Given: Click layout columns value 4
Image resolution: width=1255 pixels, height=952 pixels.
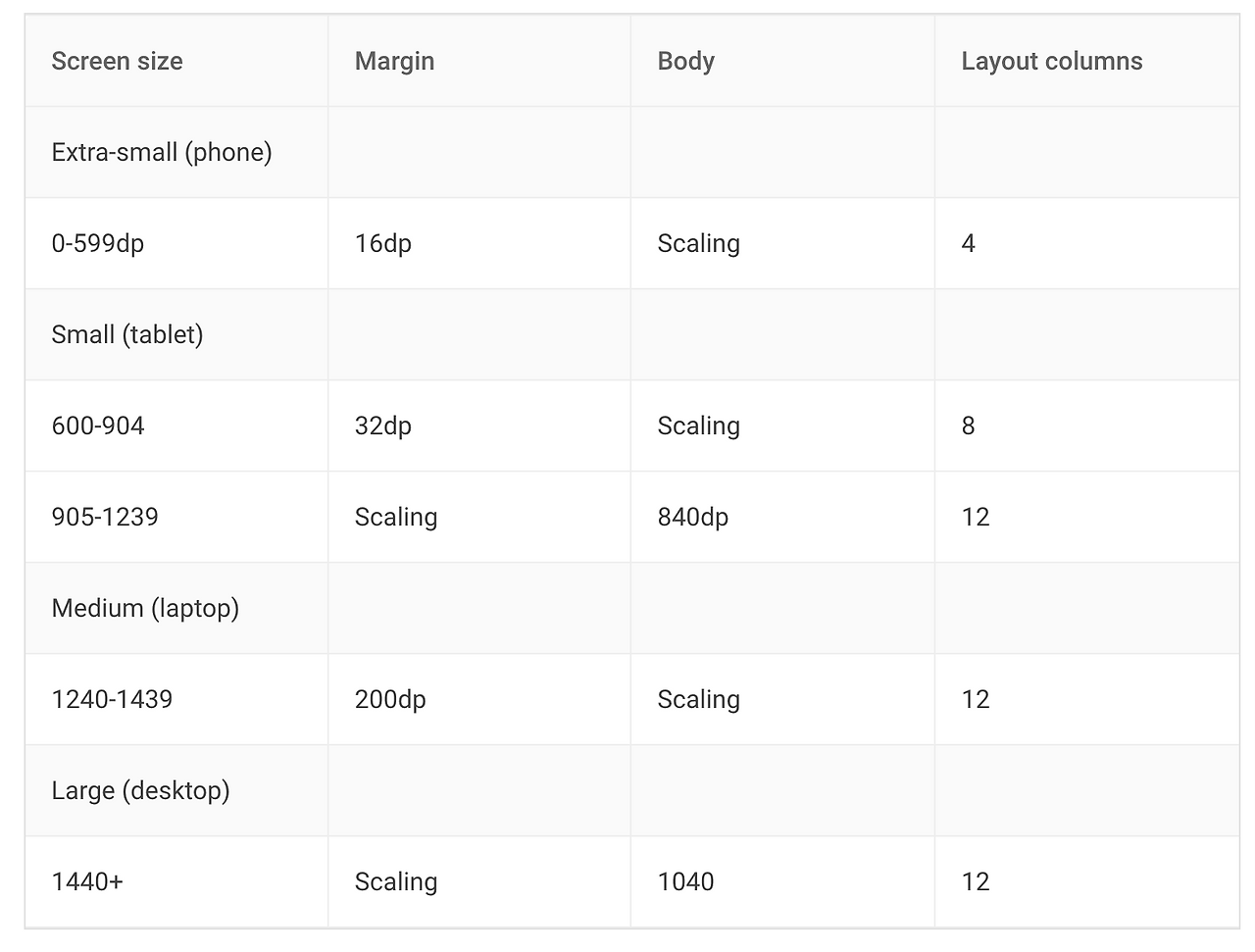Looking at the screenshot, I should coord(968,243).
